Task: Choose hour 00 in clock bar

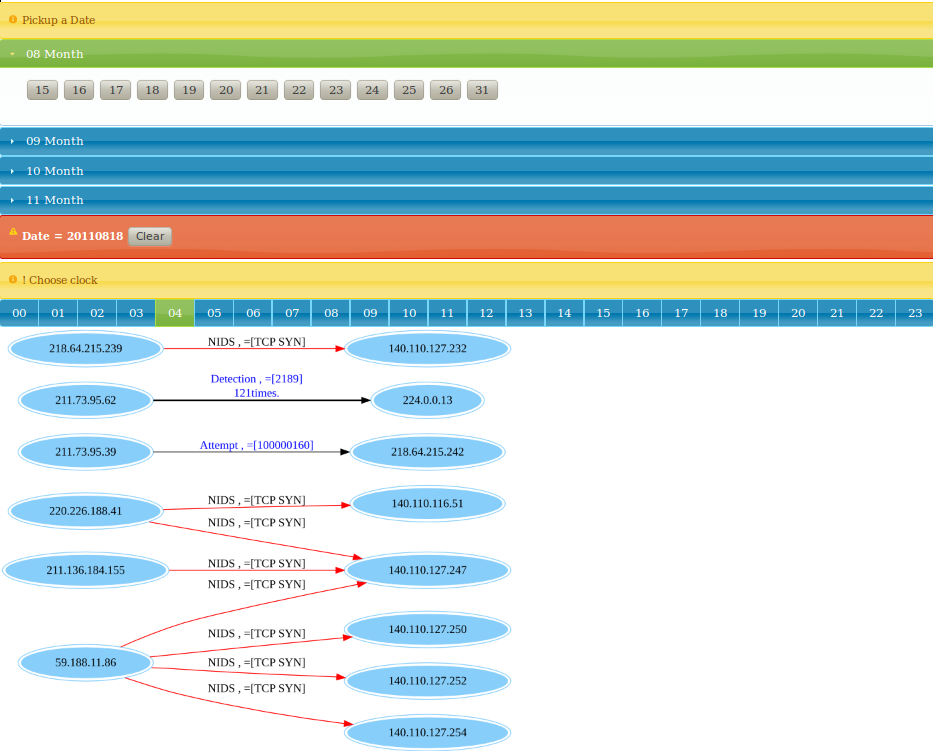Action: (19, 313)
